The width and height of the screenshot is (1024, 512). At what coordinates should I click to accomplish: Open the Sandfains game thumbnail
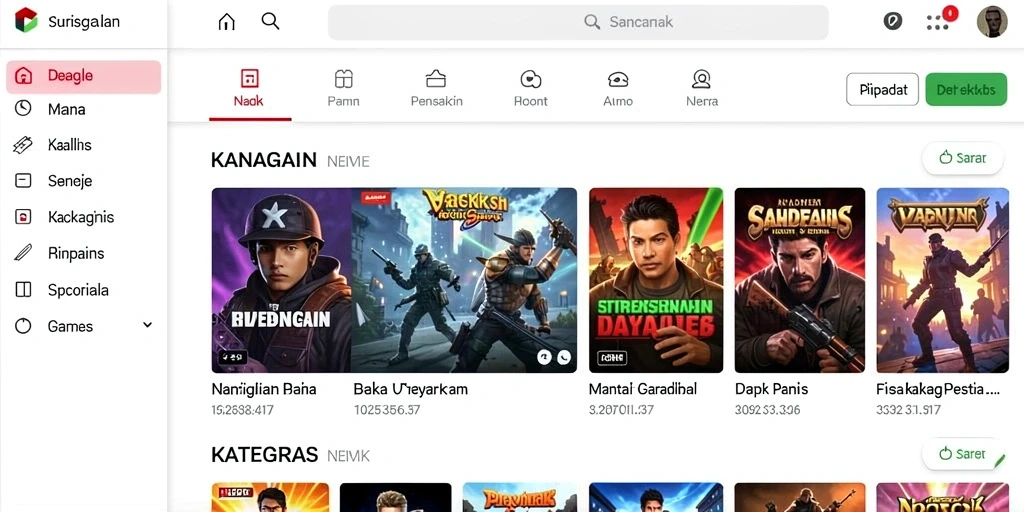point(799,280)
